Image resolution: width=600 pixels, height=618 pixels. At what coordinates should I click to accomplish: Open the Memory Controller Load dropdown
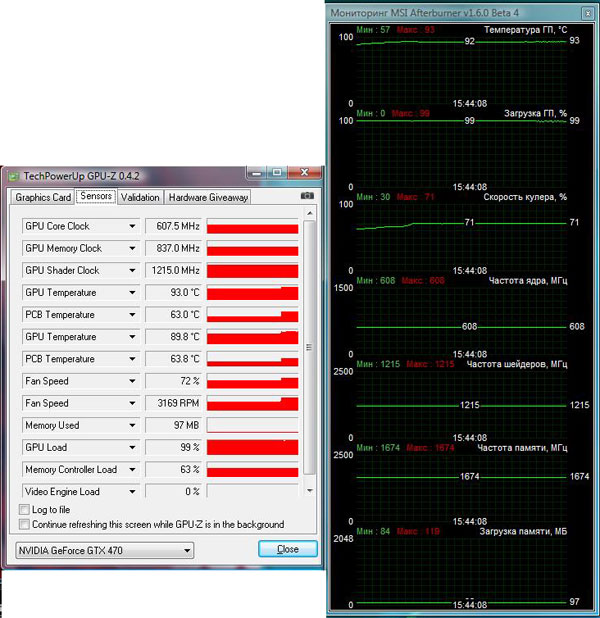tap(132, 469)
